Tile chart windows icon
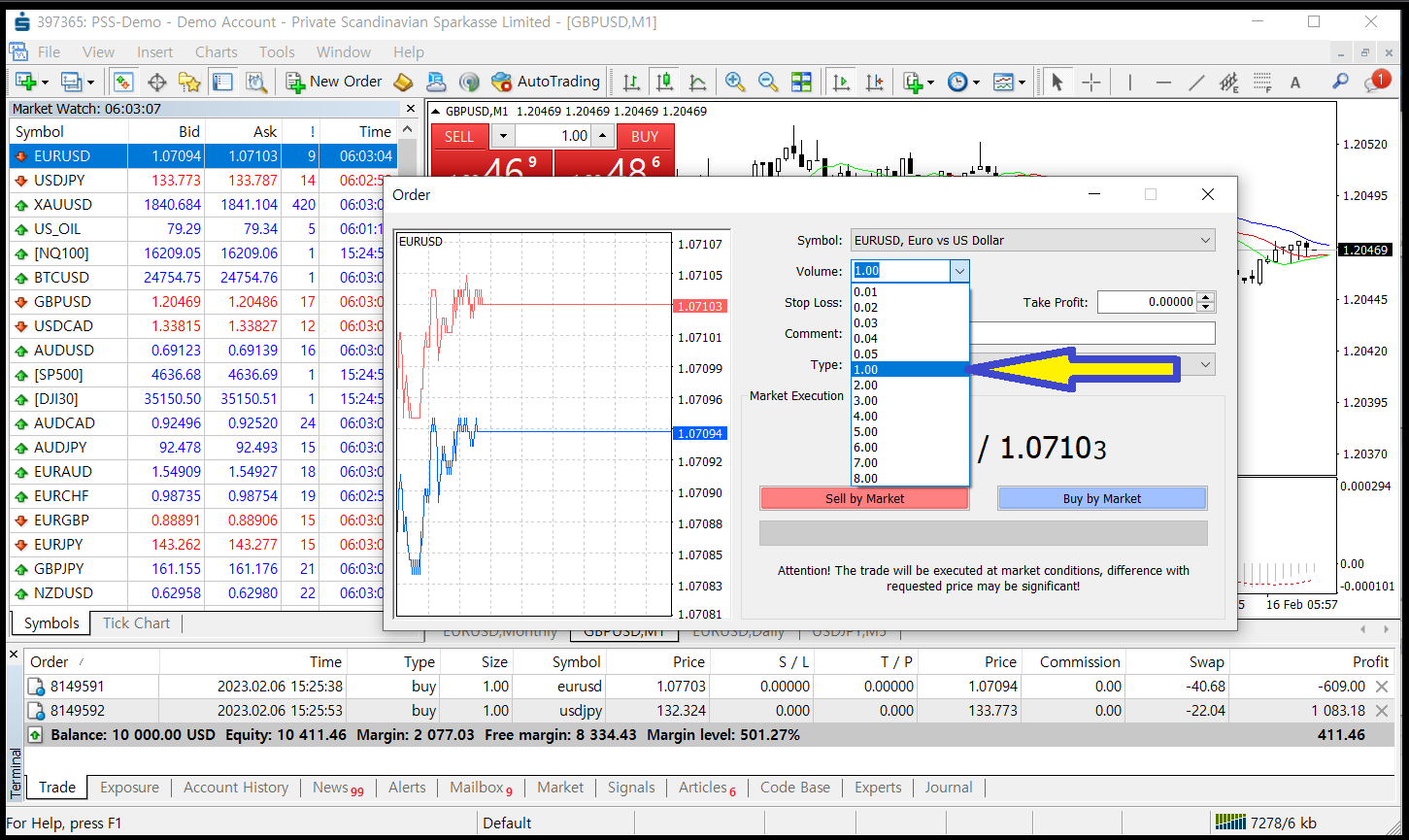This screenshot has height=840, width=1409. click(801, 83)
